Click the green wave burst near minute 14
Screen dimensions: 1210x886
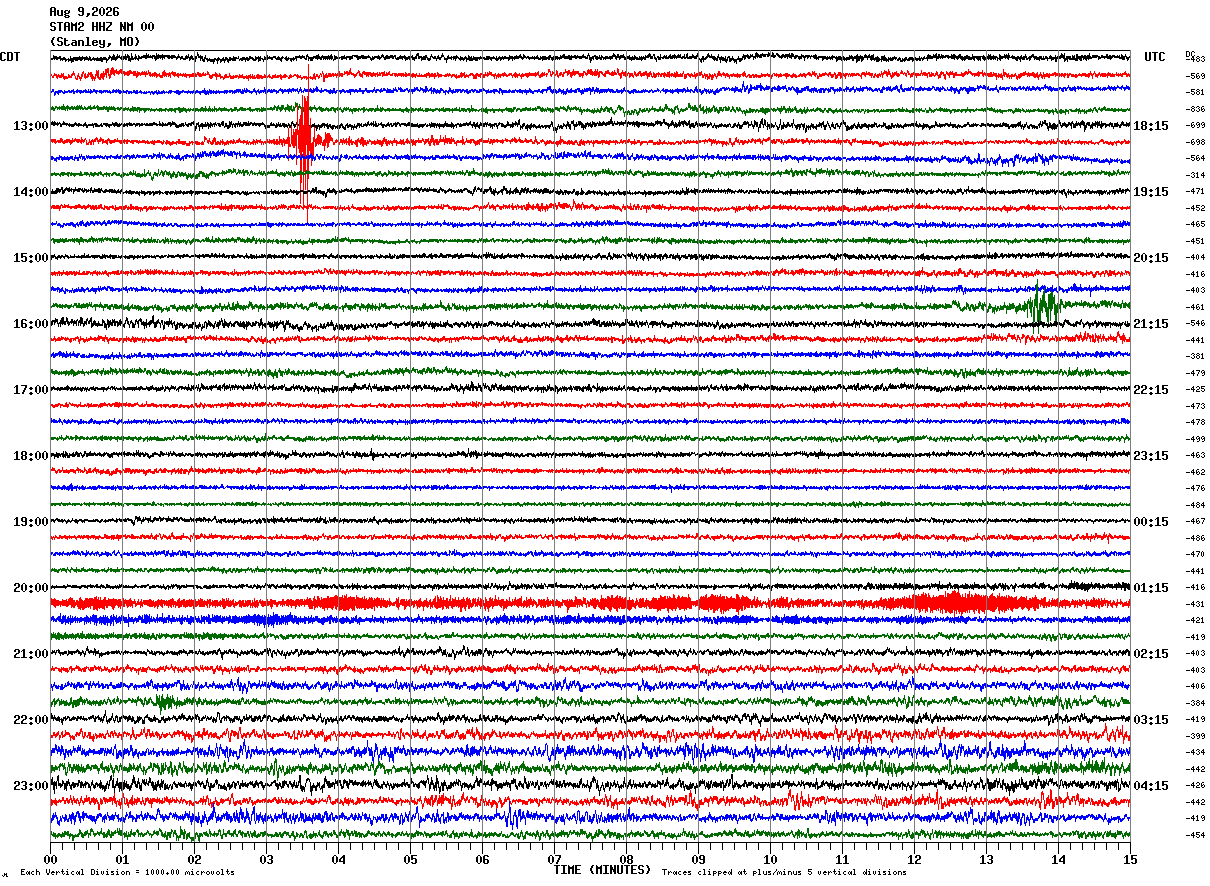click(1043, 305)
